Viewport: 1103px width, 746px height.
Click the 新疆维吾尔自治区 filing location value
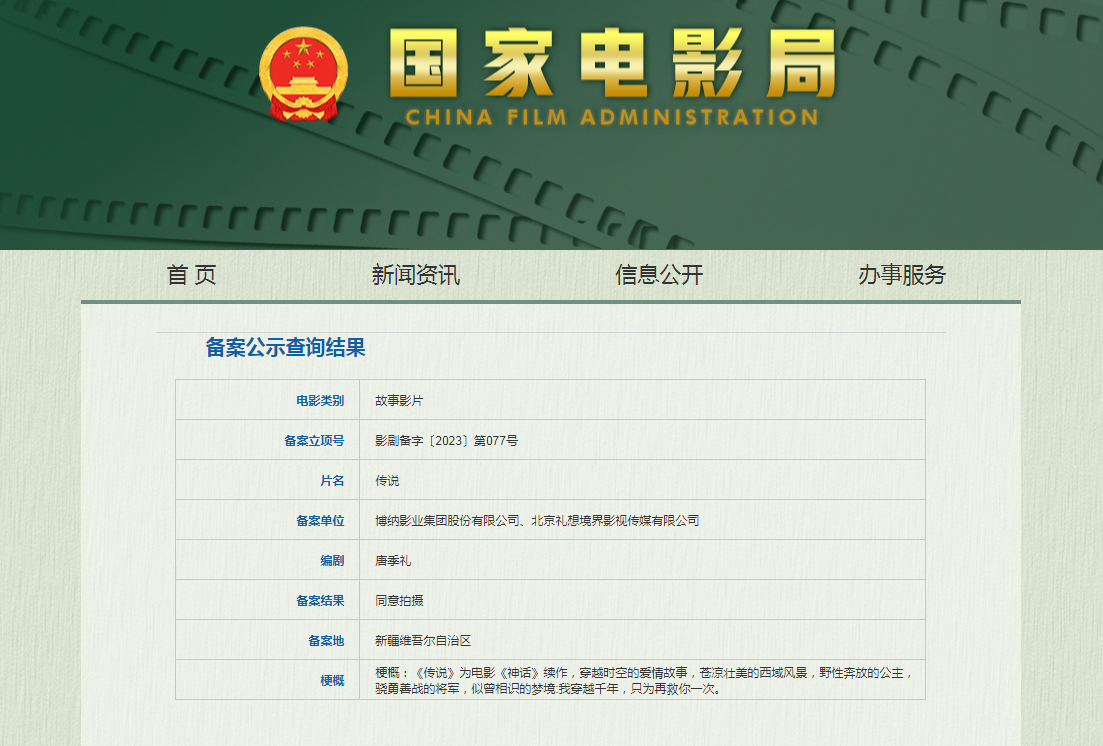point(422,640)
